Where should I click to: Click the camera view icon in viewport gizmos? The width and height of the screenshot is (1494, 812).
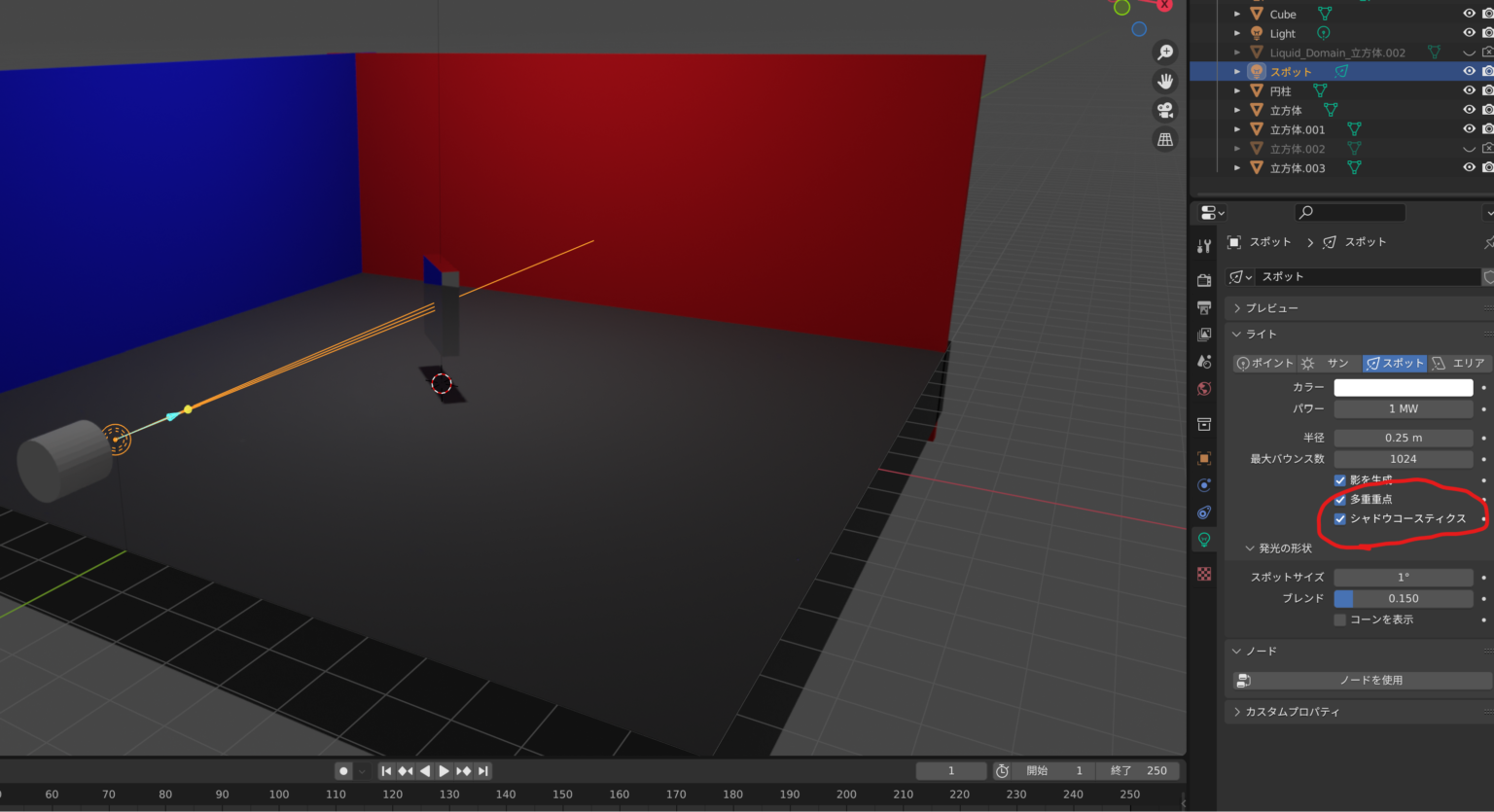(x=1164, y=110)
